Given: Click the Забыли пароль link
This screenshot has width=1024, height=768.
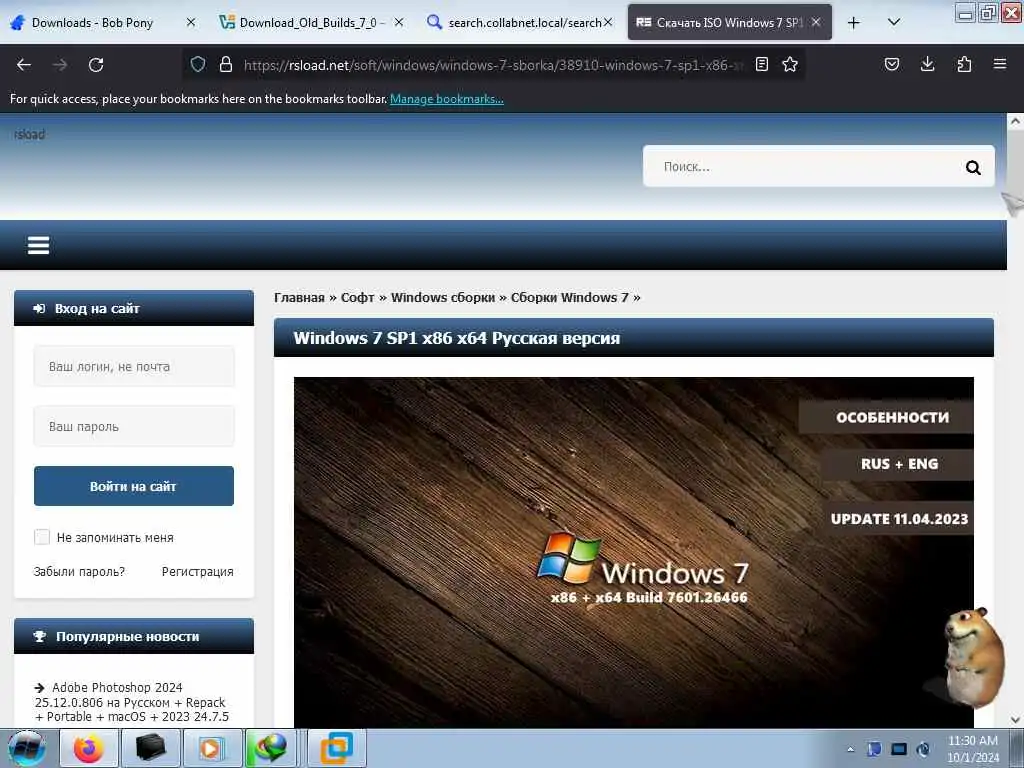Looking at the screenshot, I should point(79,571).
